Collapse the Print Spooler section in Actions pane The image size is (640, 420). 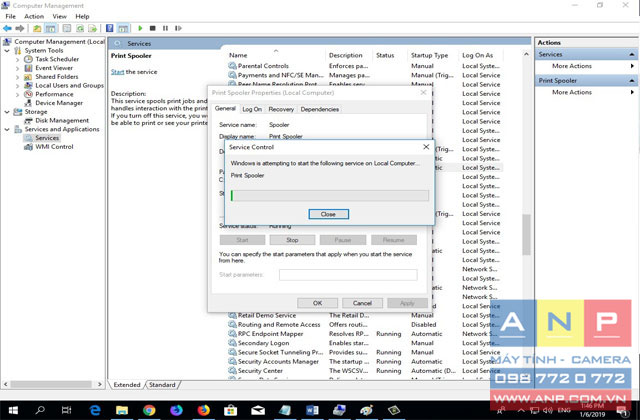[x=631, y=80]
